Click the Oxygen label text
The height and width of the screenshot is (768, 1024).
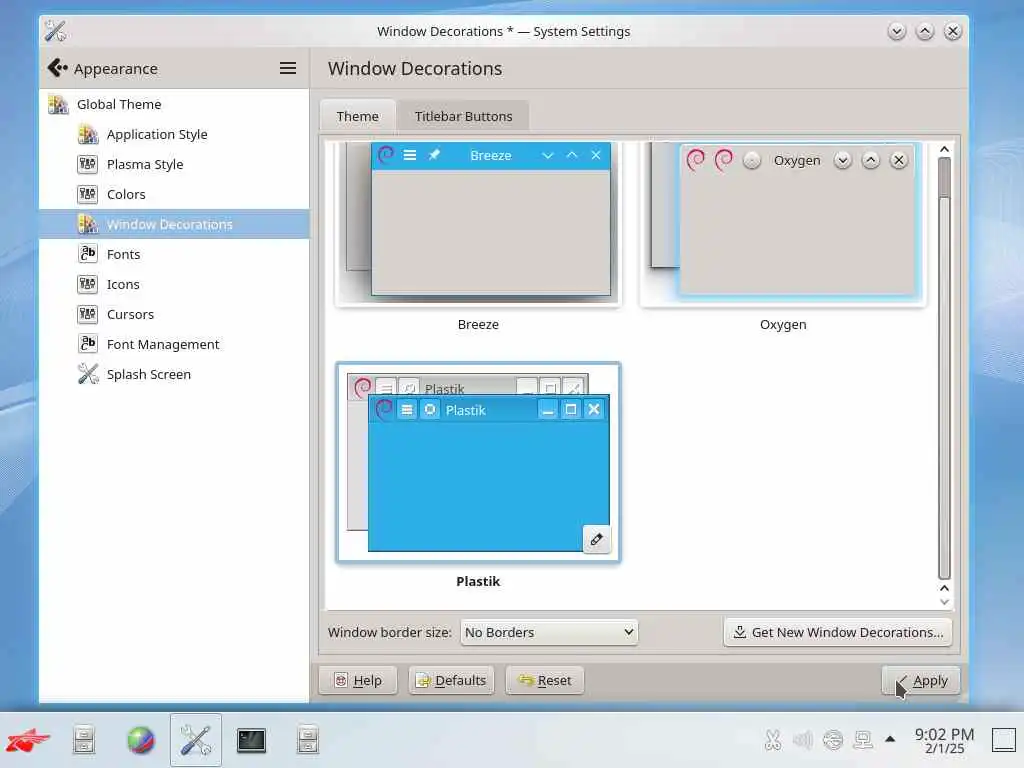point(783,325)
